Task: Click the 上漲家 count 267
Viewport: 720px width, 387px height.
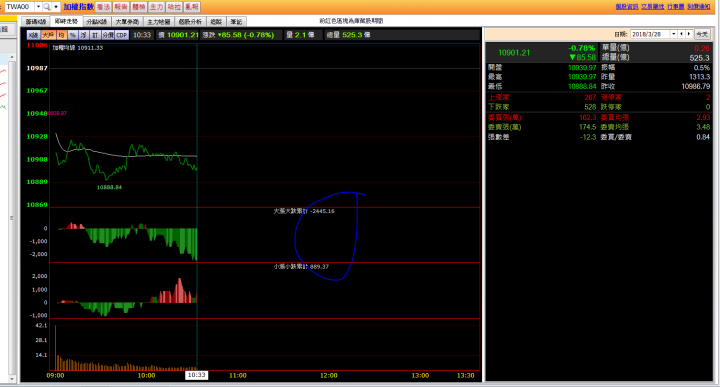Action: 590,97
